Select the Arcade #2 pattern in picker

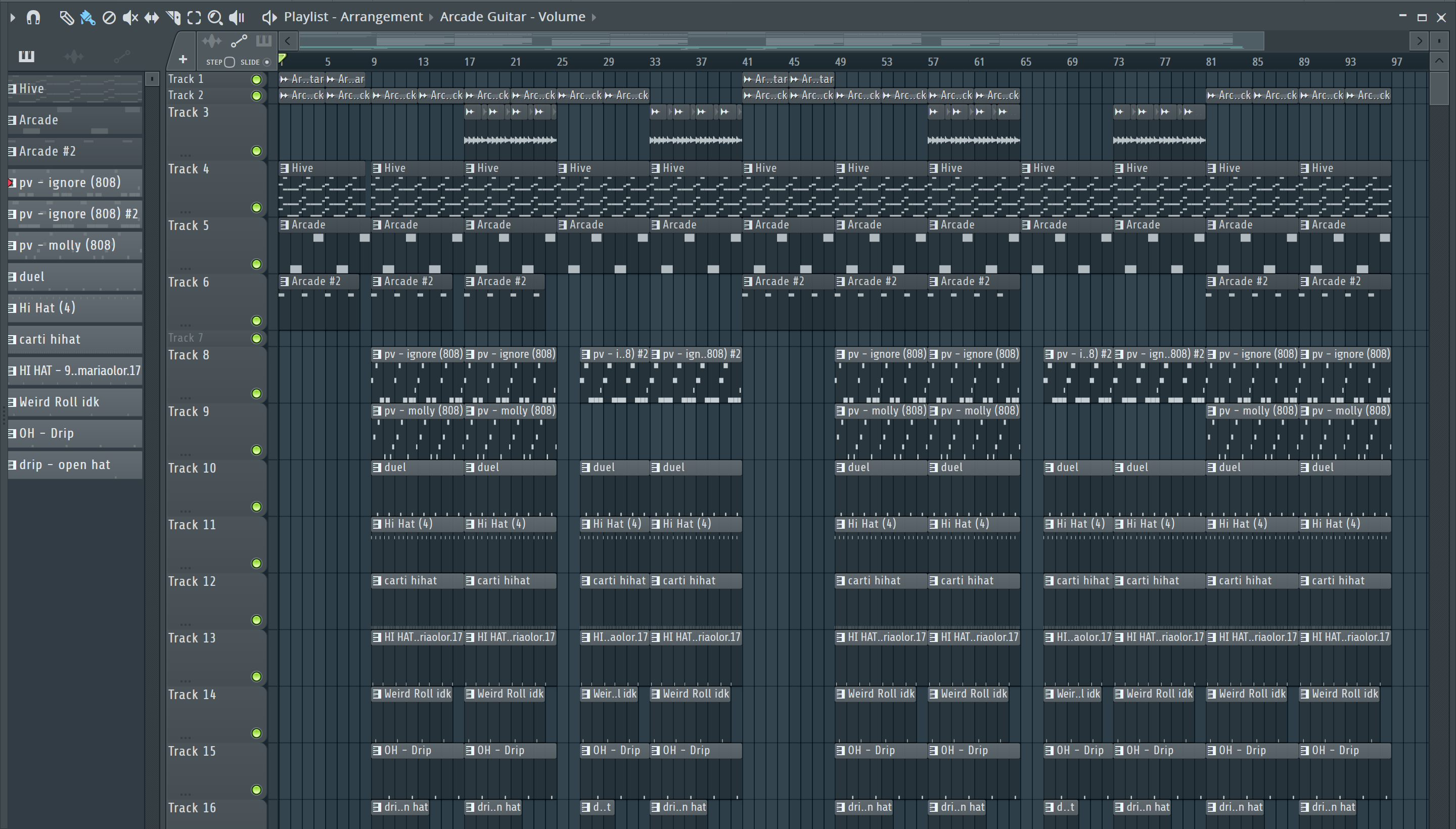[x=75, y=152]
